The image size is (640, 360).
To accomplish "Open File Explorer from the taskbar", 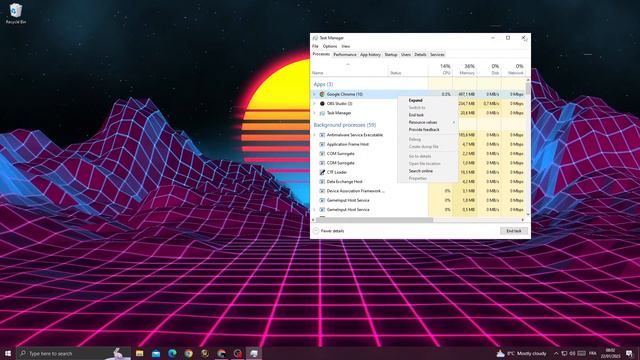I will click(140, 353).
